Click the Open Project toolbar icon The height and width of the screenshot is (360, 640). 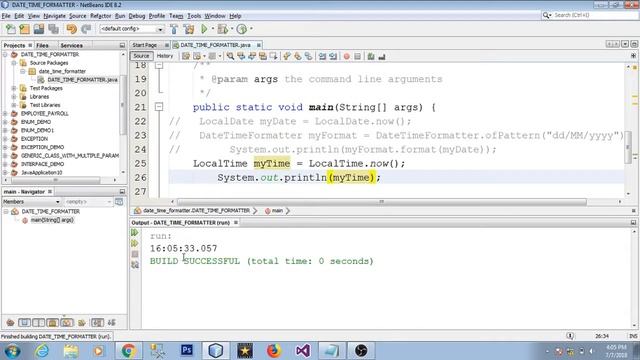pyautogui.click(x=39, y=29)
